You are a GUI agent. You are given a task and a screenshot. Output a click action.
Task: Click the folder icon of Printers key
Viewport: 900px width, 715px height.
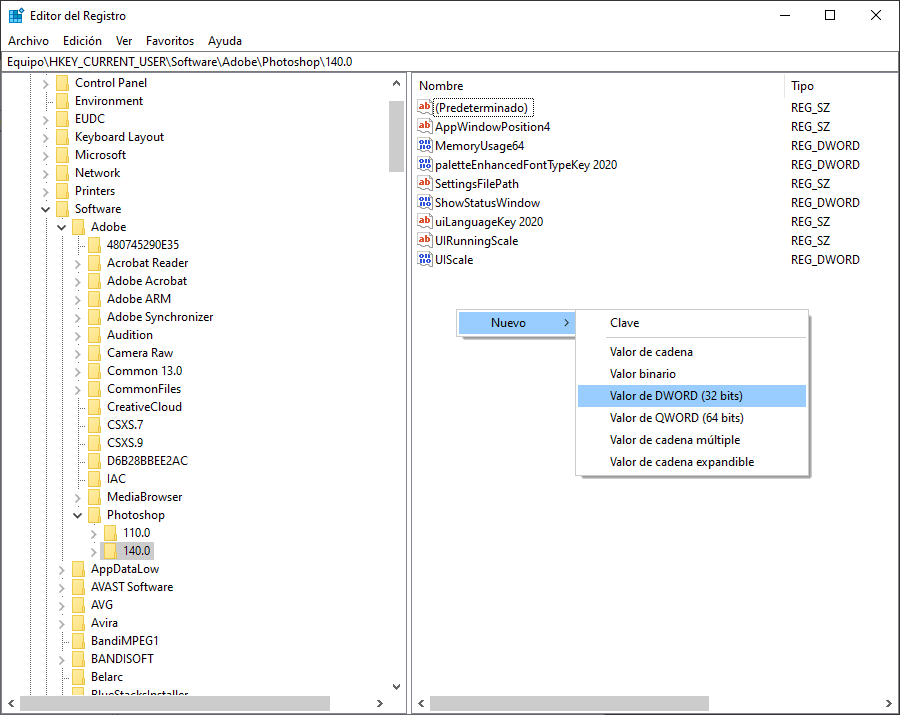[x=63, y=191]
